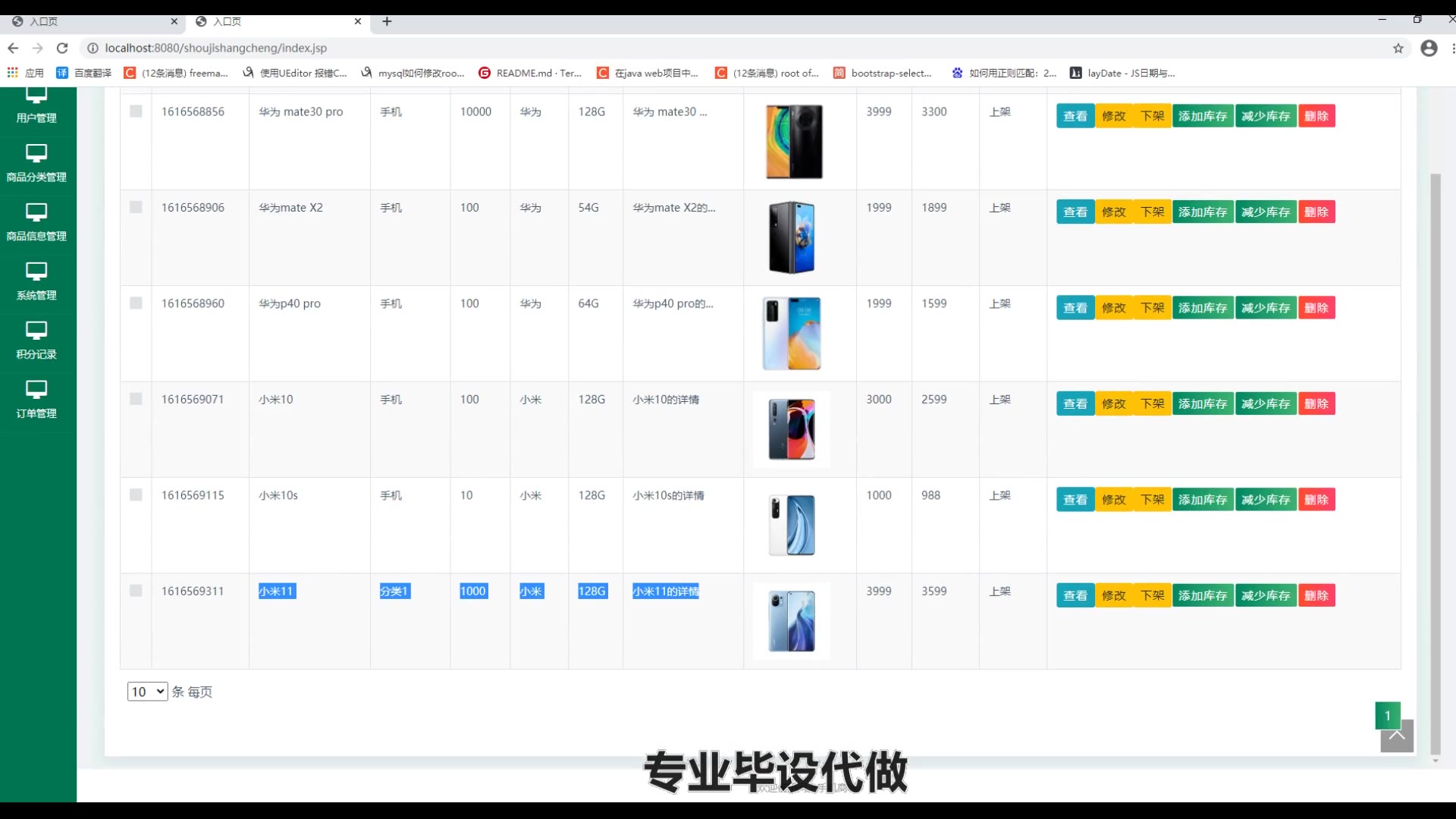Click 减少库存 for 小米11
1456x819 pixels.
(1266, 596)
